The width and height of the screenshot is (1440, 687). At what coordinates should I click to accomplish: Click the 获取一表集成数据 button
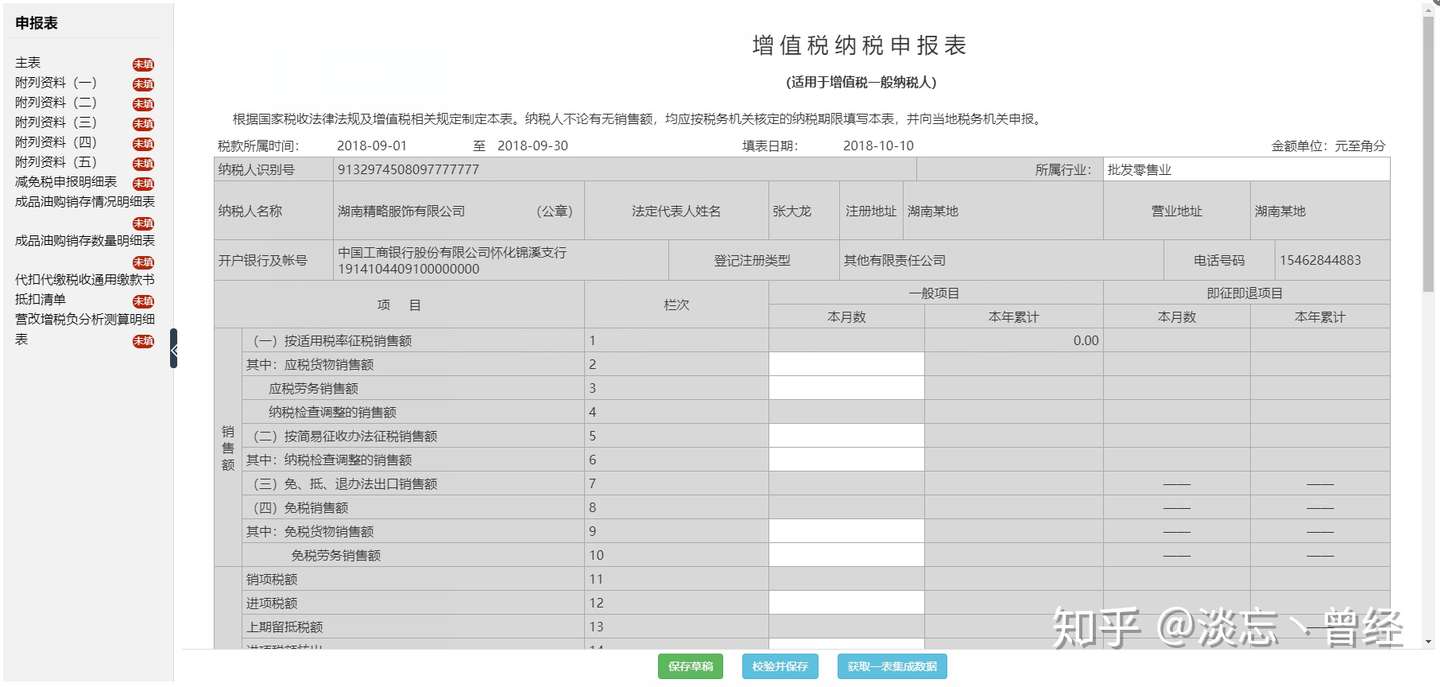point(891,666)
